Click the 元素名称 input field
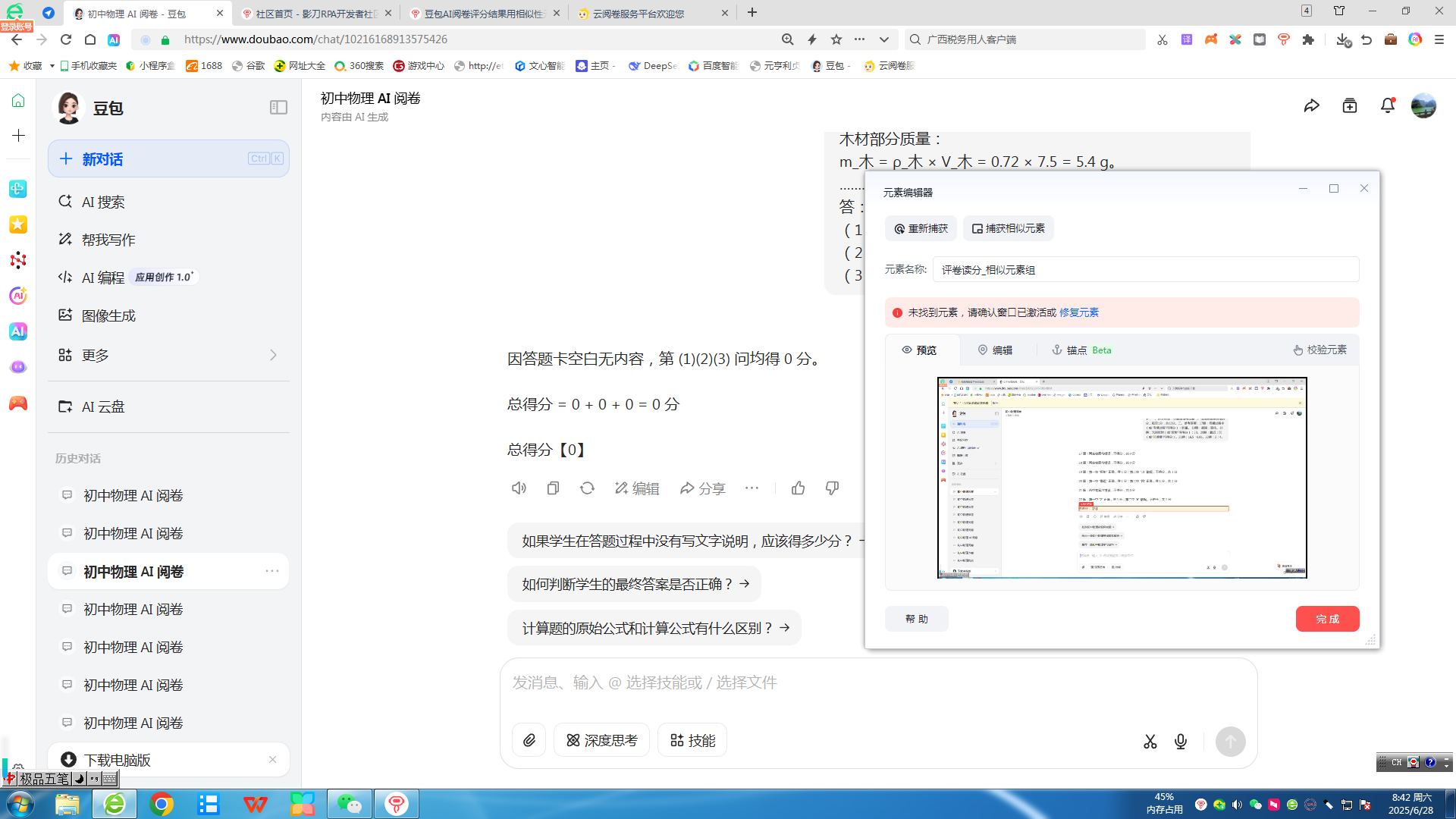The image size is (1456, 819). pos(1145,270)
